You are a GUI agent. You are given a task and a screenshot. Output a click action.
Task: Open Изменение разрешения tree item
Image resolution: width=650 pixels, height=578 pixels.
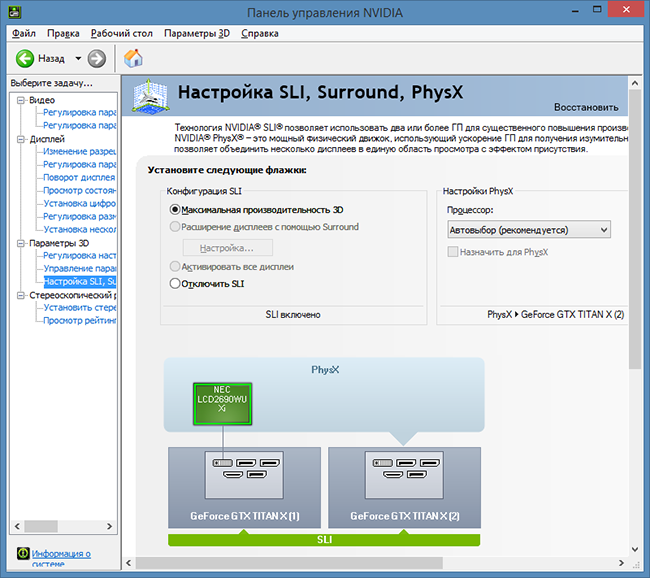point(80,151)
